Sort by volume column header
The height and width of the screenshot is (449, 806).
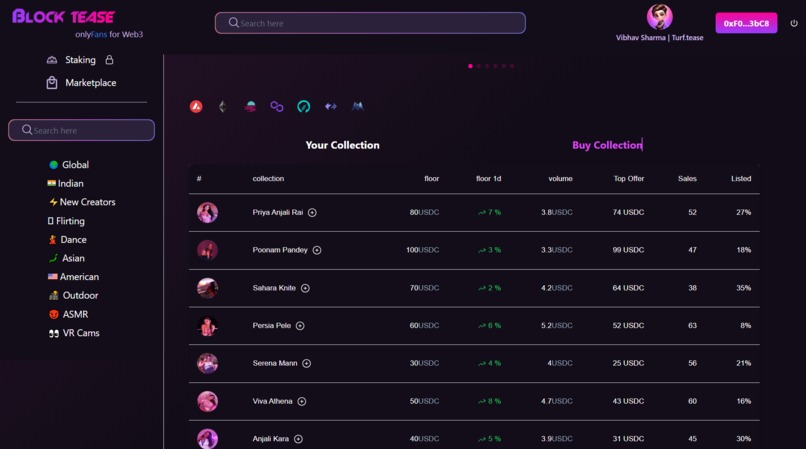pos(560,178)
